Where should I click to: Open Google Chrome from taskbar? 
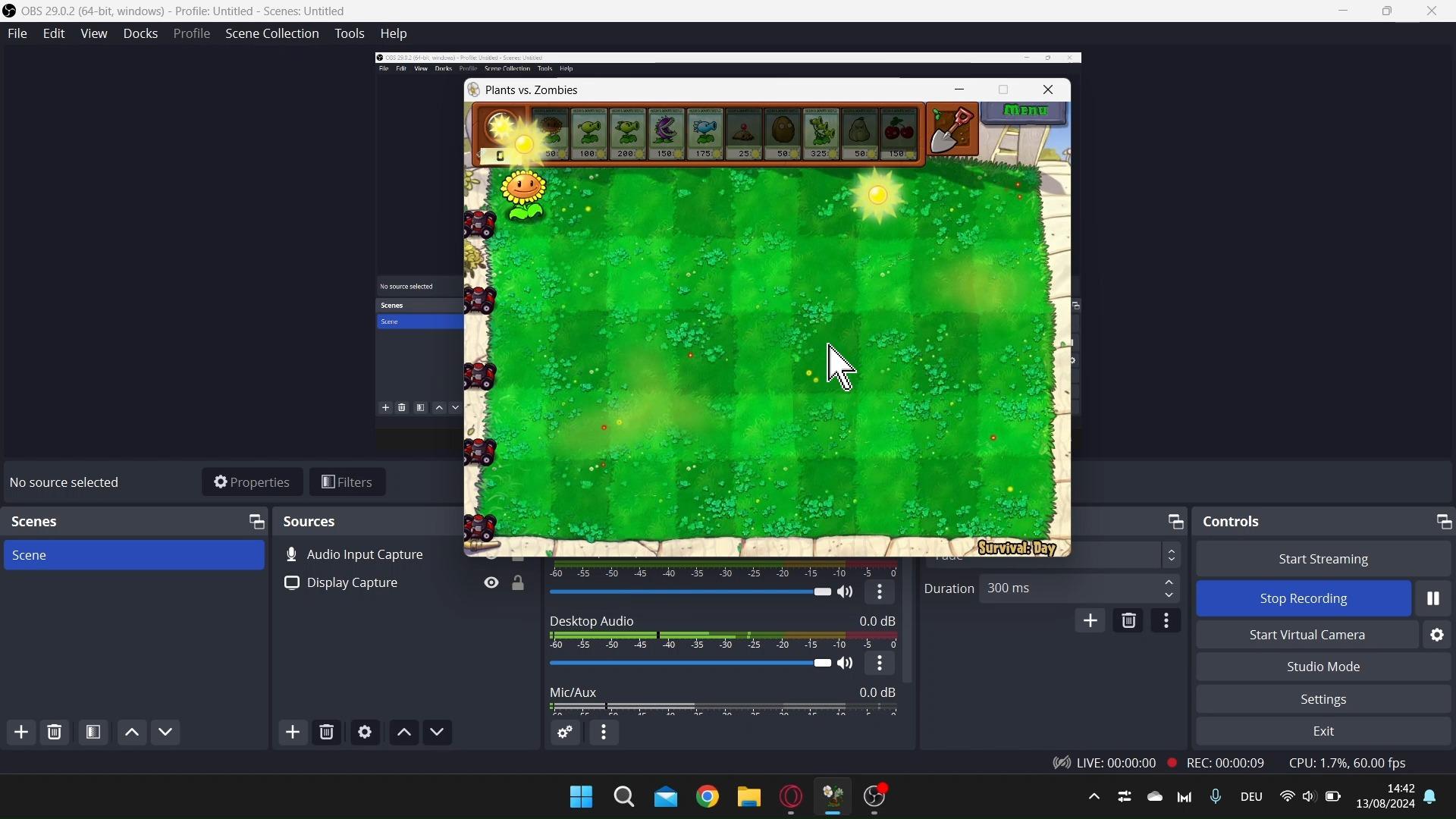click(x=708, y=797)
